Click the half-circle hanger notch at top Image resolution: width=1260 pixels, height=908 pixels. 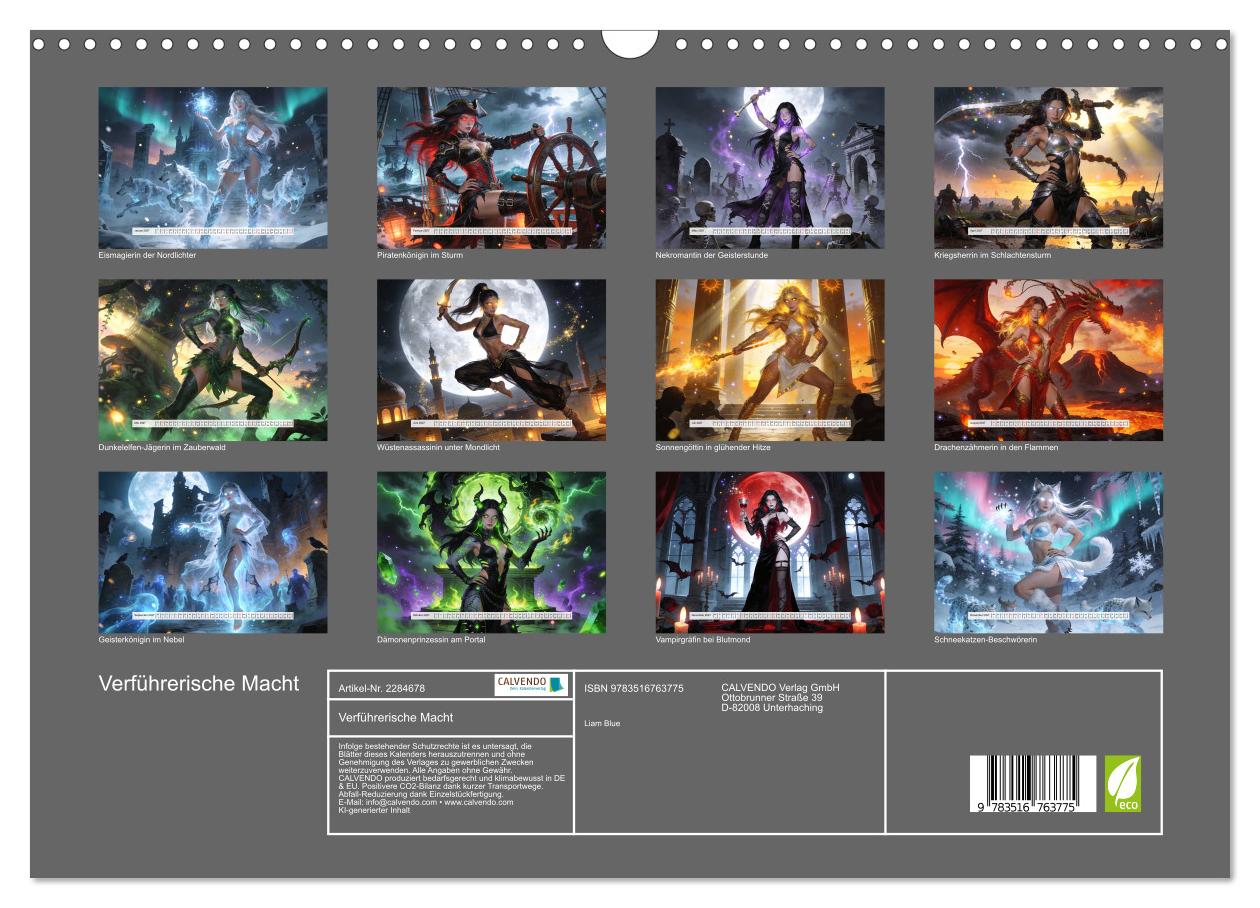(630, 44)
